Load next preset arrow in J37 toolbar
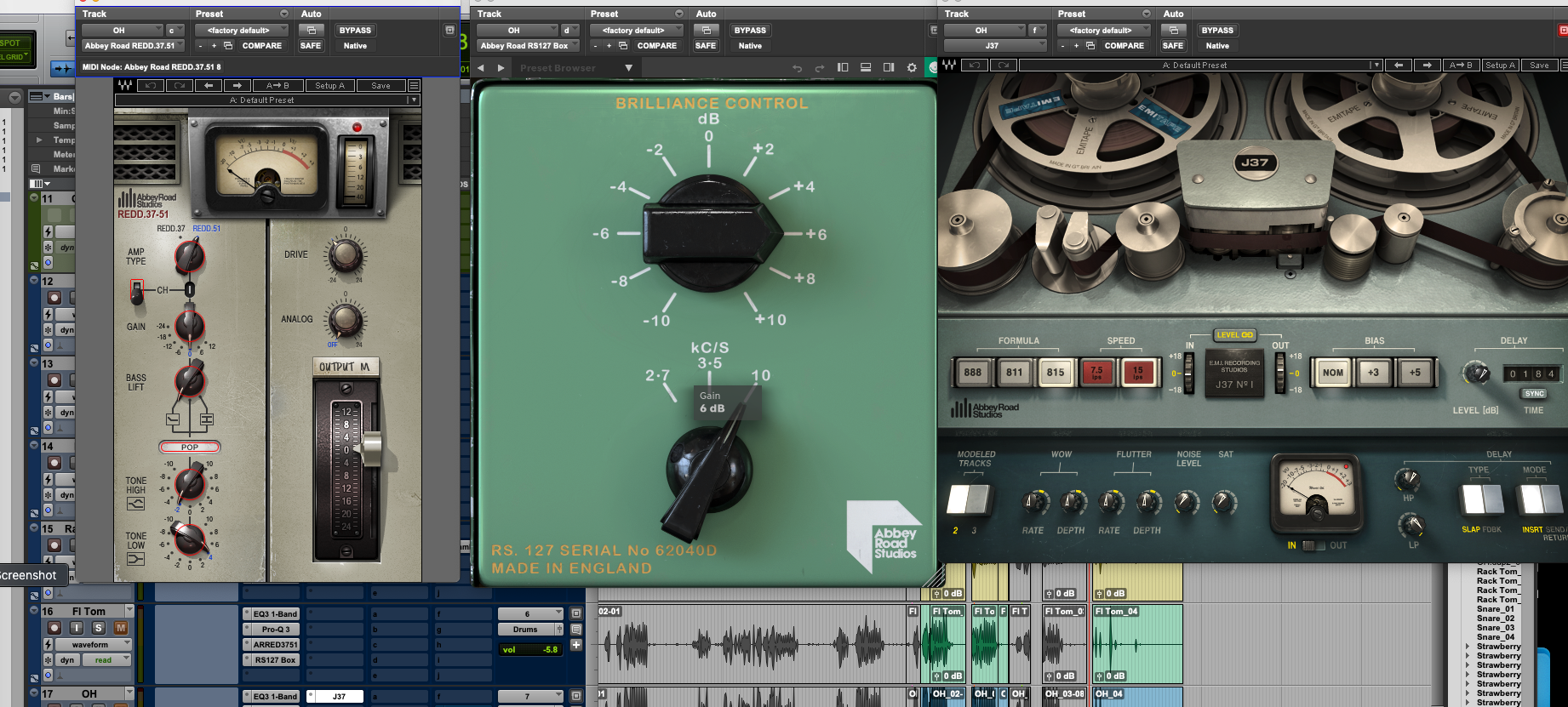Screen dimensions: 1568x707 [x=1428, y=65]
